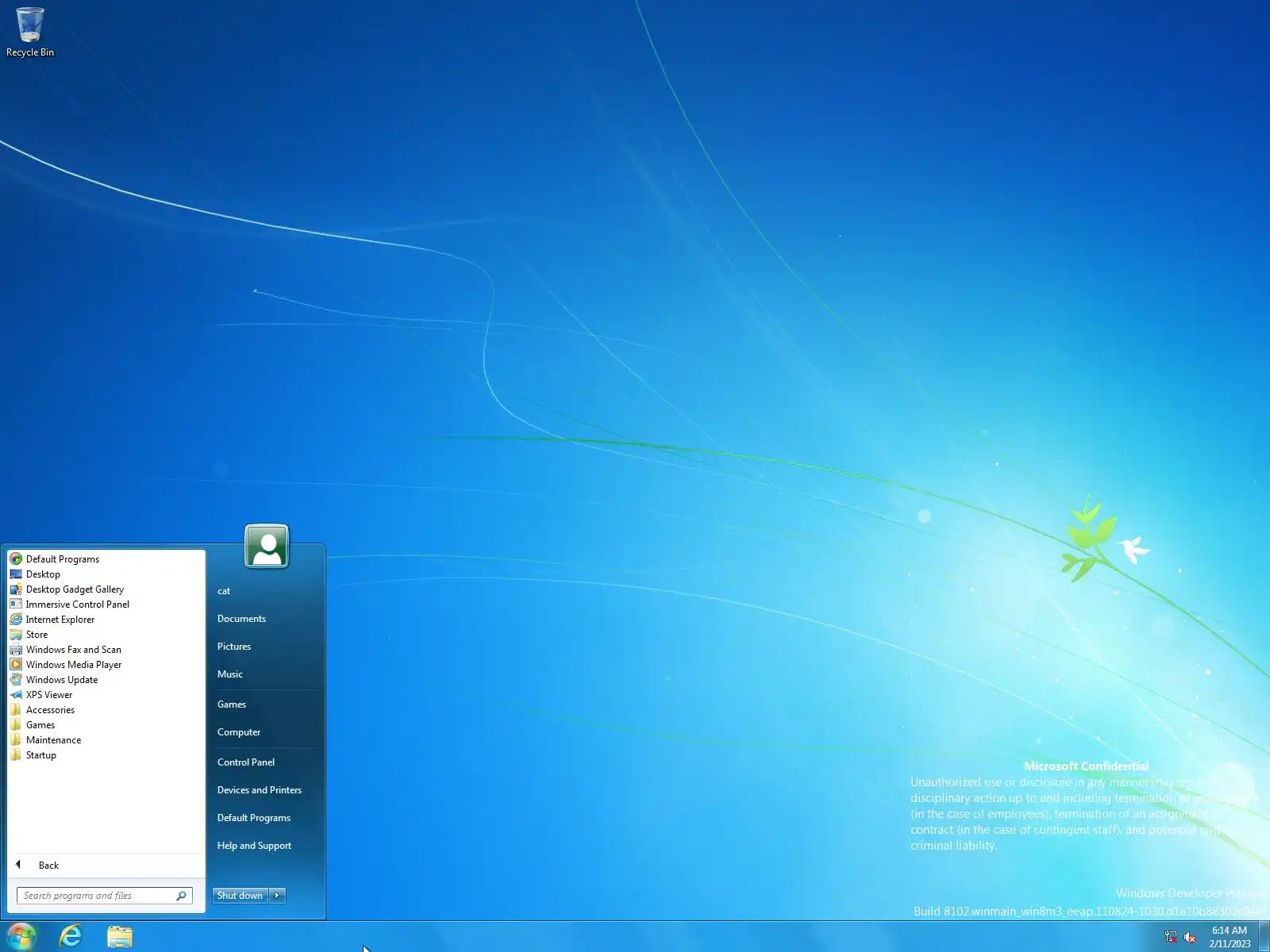
Task: Open the Store icon
Action: tap(16, 635)
